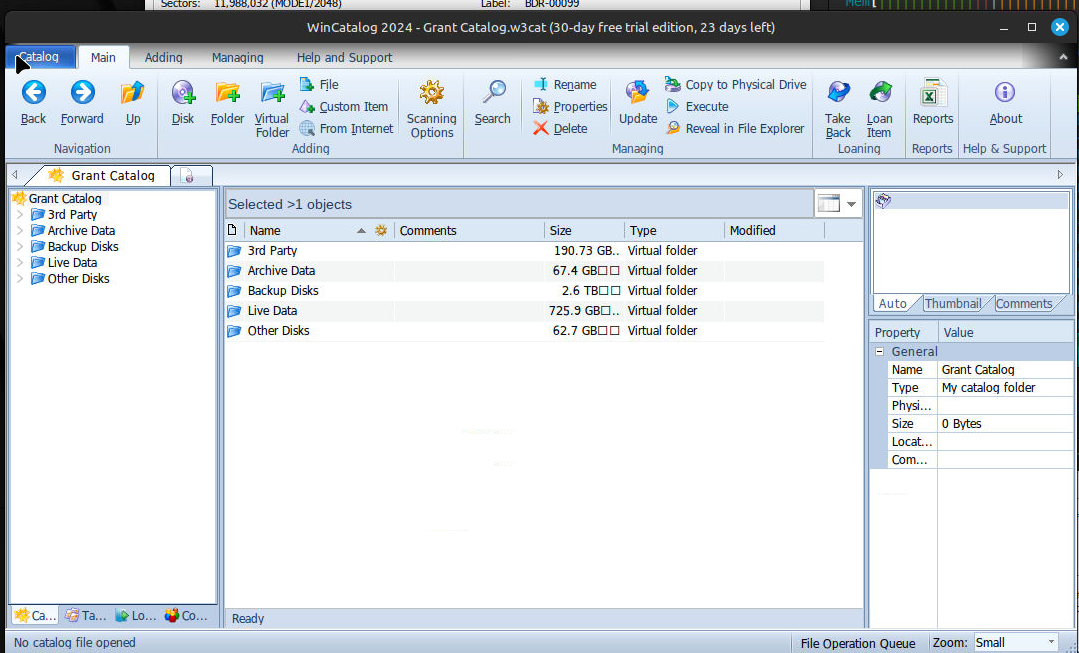Rename the selected item

tap(566, 85)
